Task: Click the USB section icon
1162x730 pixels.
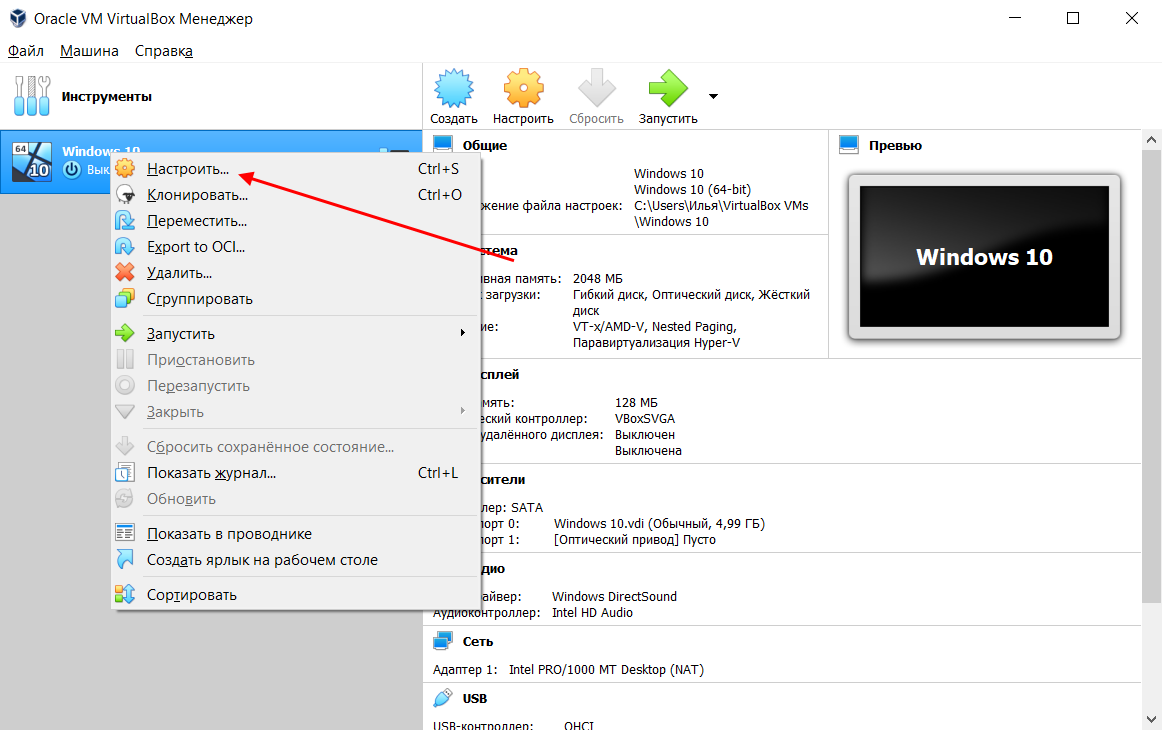Action: click(x=443, y=698)
